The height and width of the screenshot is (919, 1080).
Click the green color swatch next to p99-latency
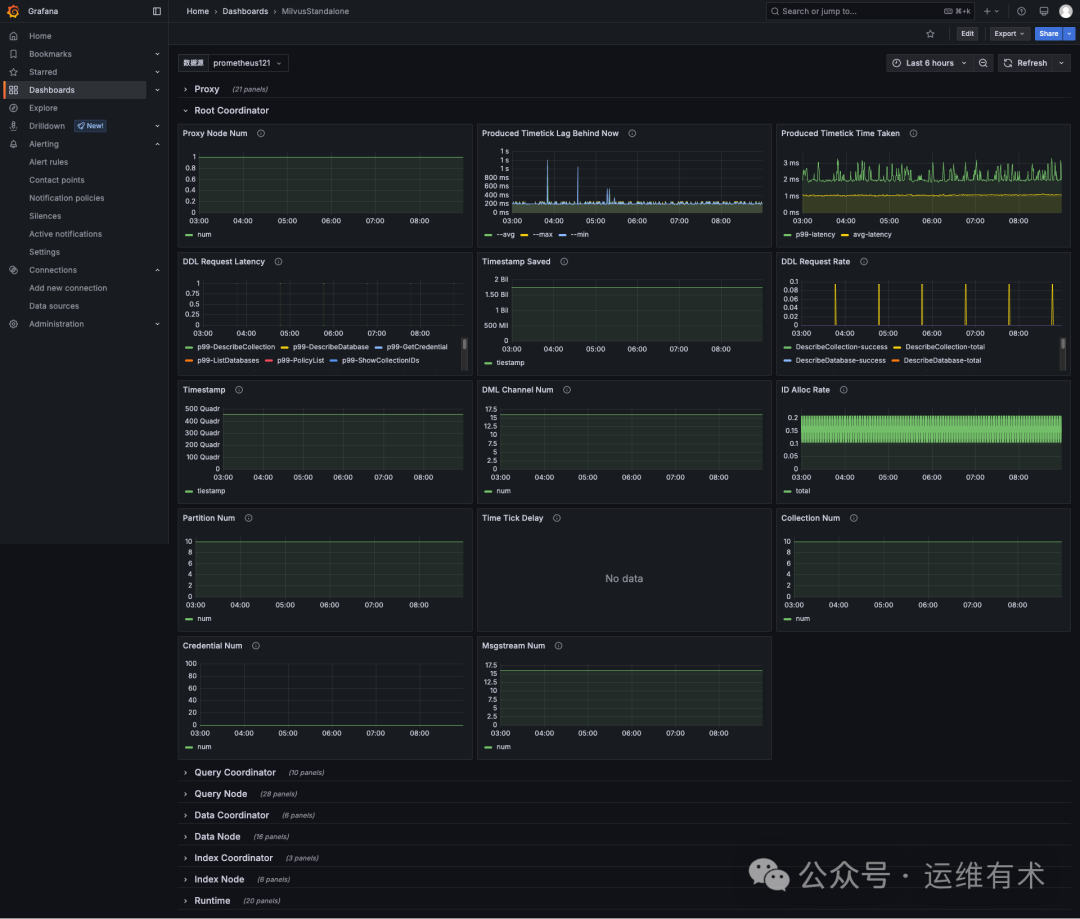(787, 234)
